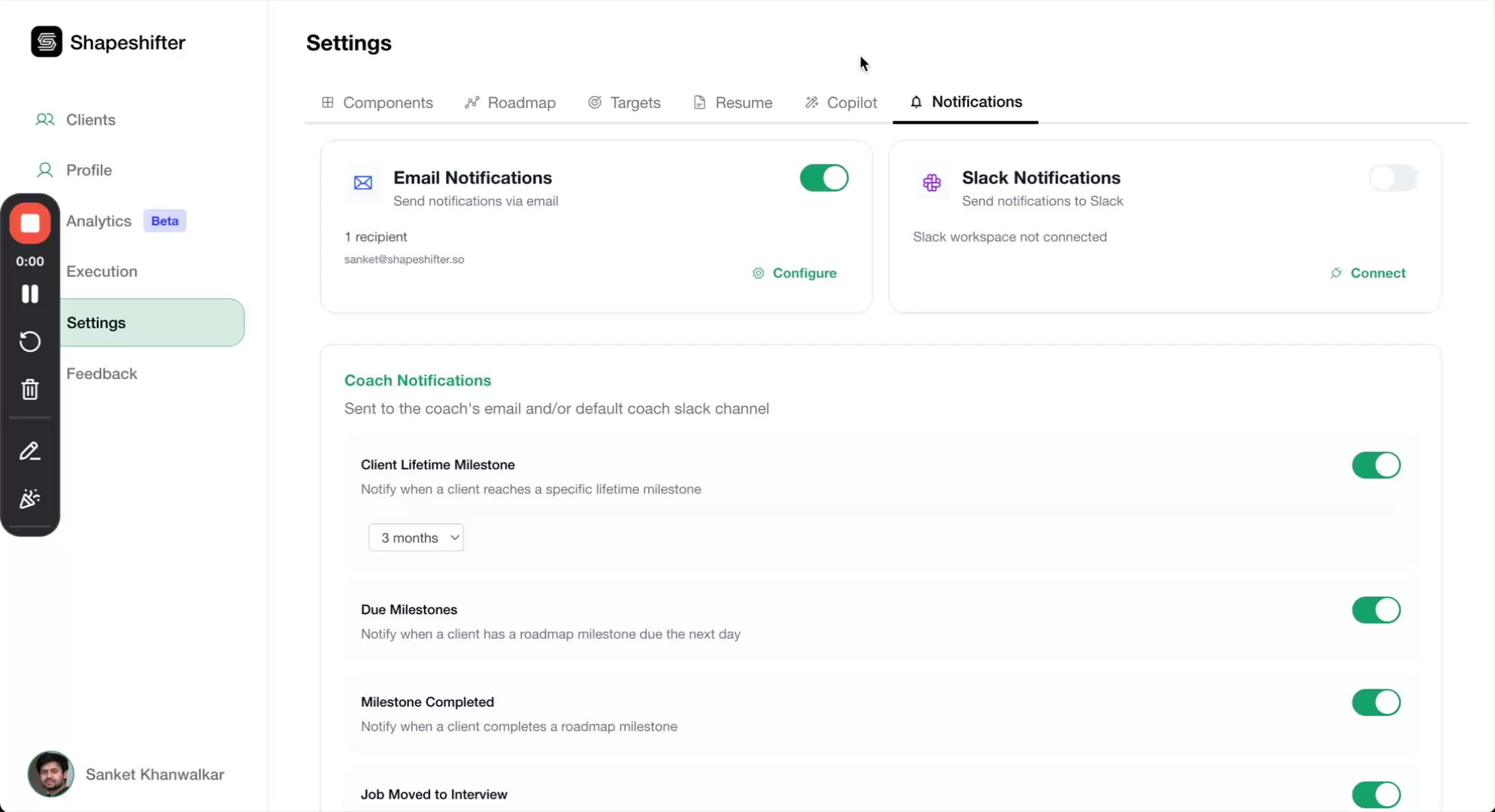1495x812 pixels.
Task: Click the red stop recording button
Action: [x=30, y=223]
